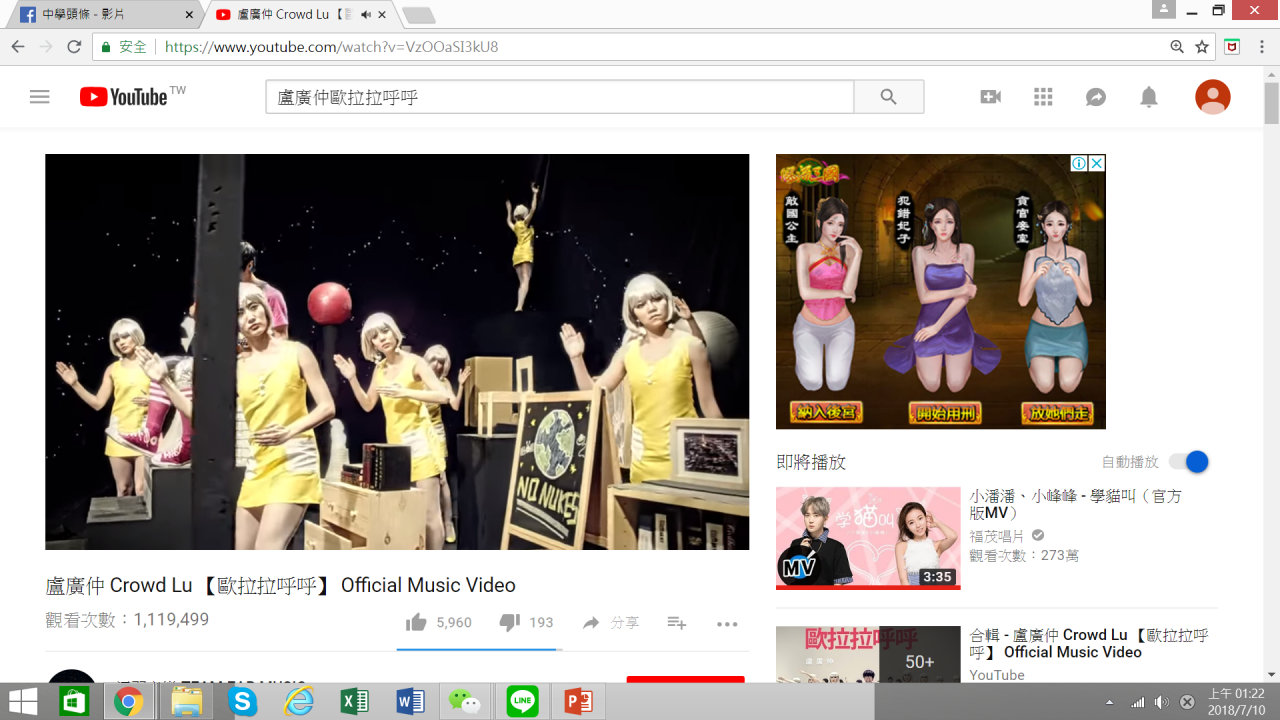Click the video player frame
1280x720 pixels.
[x=397, y=352]
